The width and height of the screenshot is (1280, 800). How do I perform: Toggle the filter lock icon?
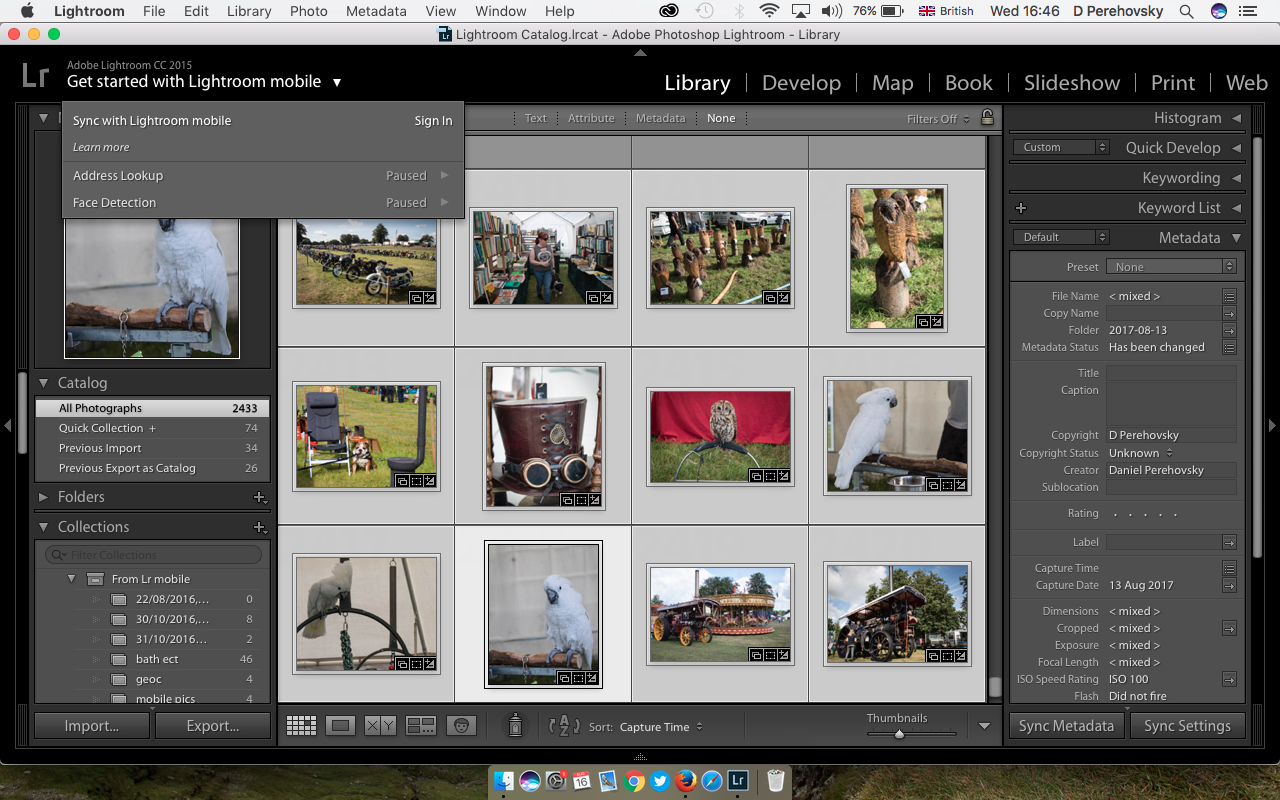(987, 117)
